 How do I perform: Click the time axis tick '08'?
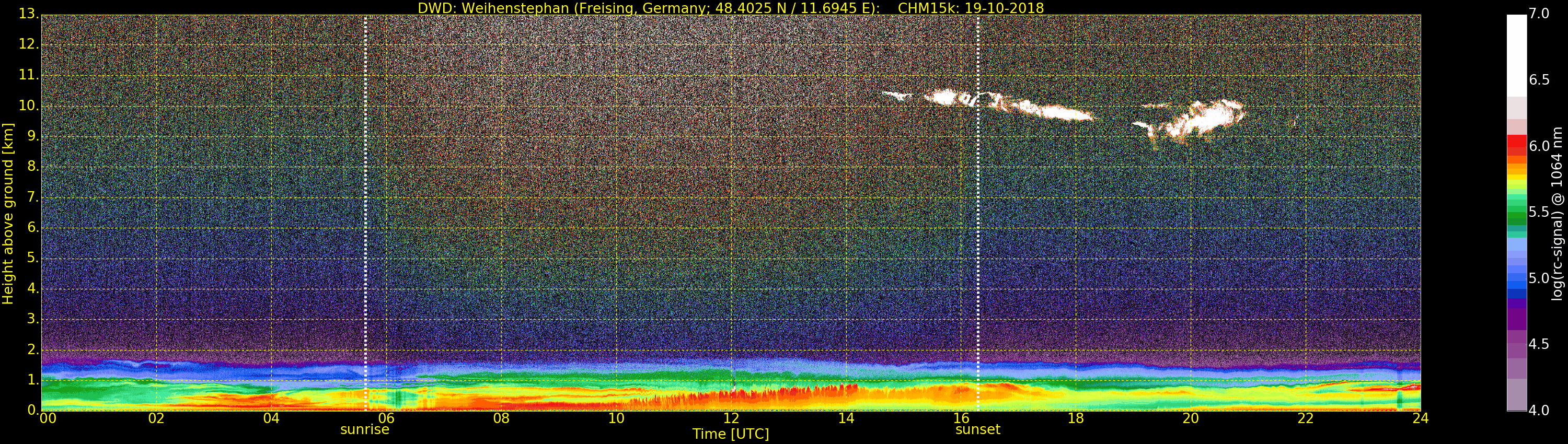point(501,418)
